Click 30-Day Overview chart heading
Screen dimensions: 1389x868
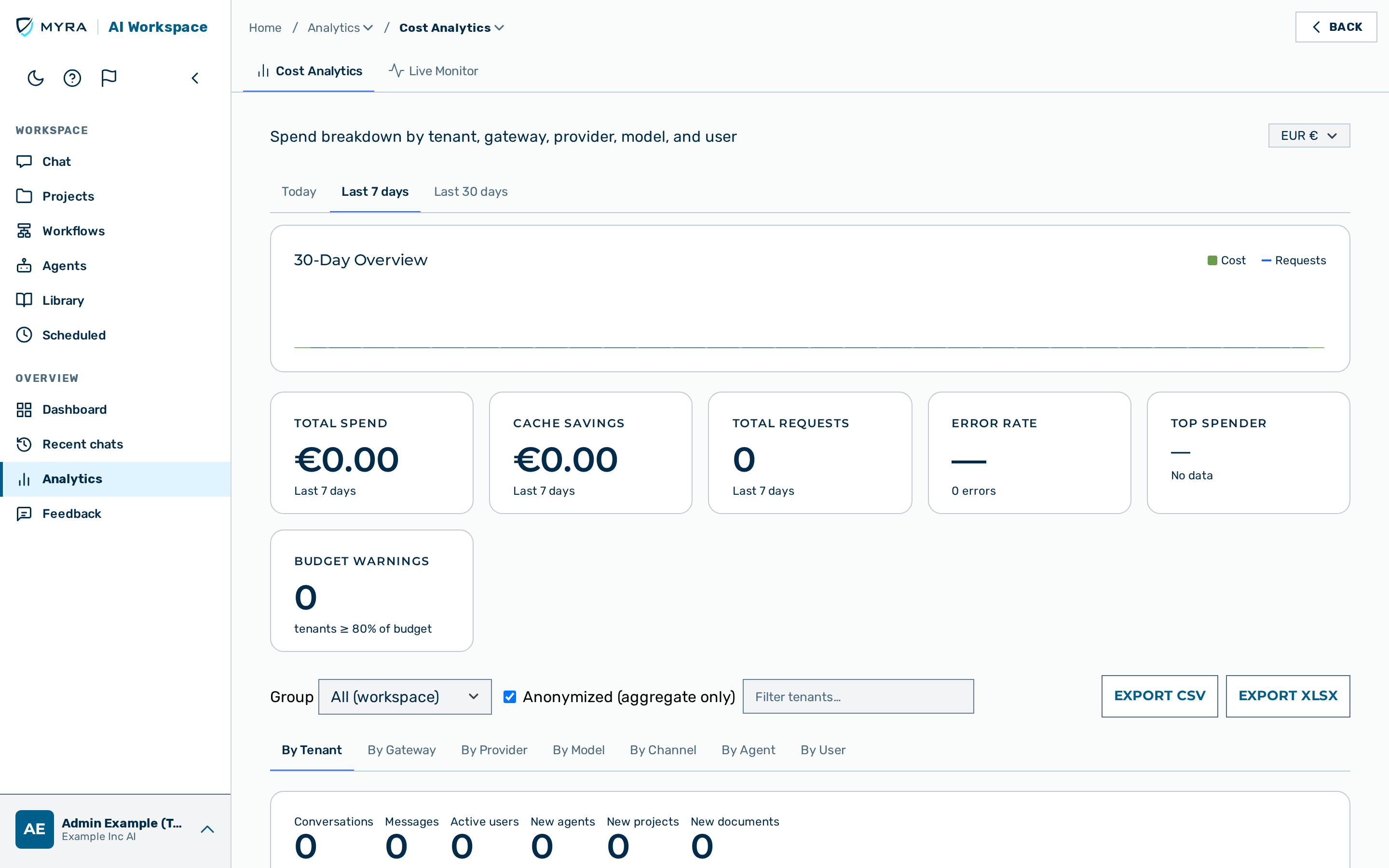(360, 259)
